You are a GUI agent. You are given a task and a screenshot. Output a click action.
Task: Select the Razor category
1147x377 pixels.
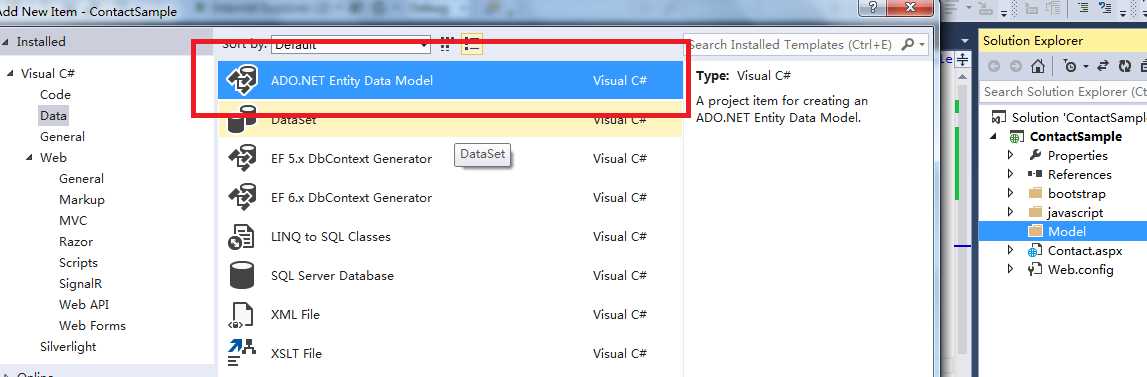[x=76, y=242]
